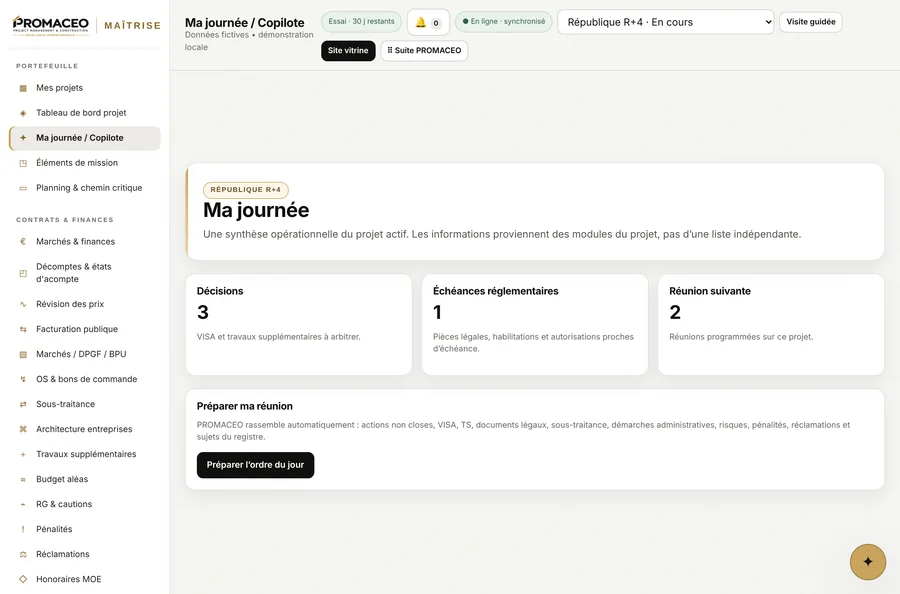Click the Données fictives démonstration locale subtitle
Screen dimensions: 900x594
(x=249, y=41)
